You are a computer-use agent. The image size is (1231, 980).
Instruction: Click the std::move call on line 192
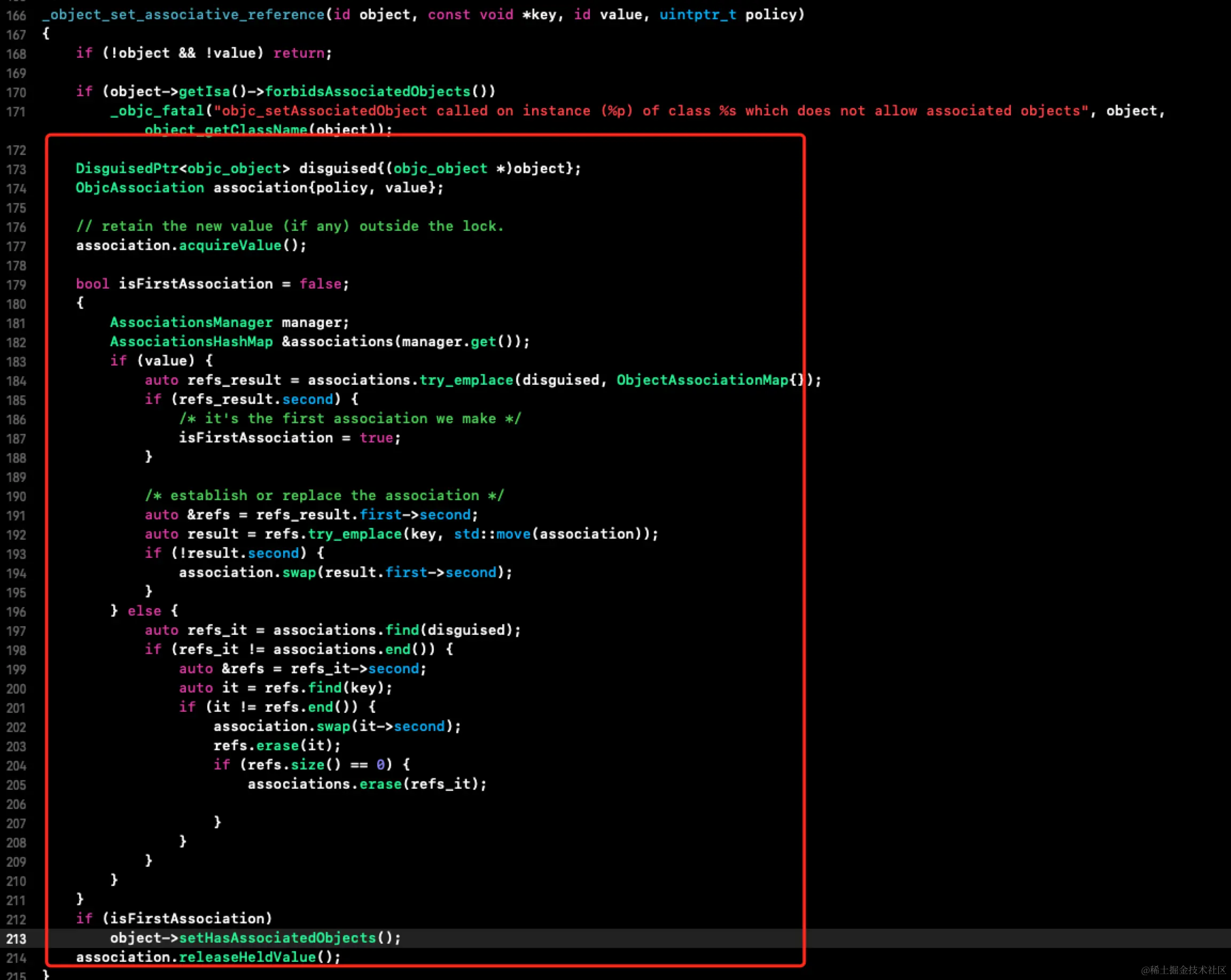[x=492, y=534]
